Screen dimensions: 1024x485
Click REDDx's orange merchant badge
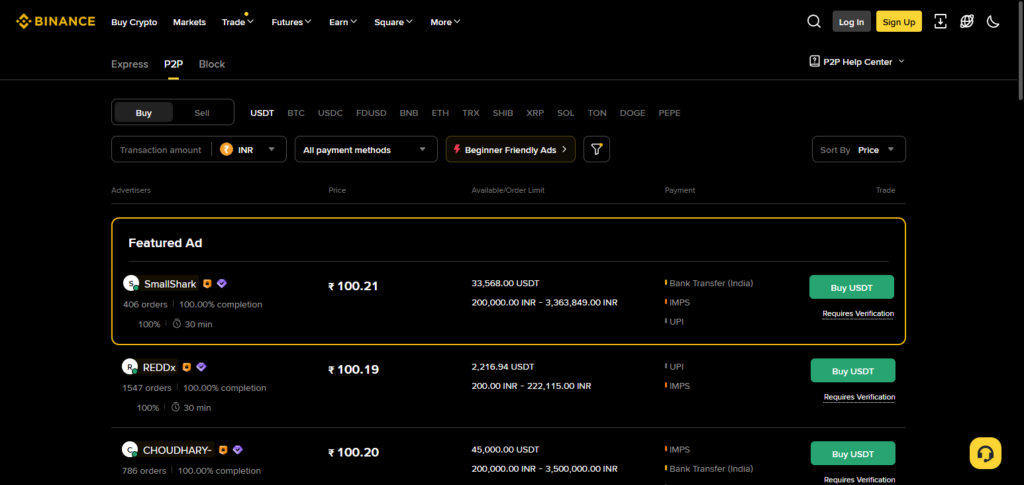186,368
